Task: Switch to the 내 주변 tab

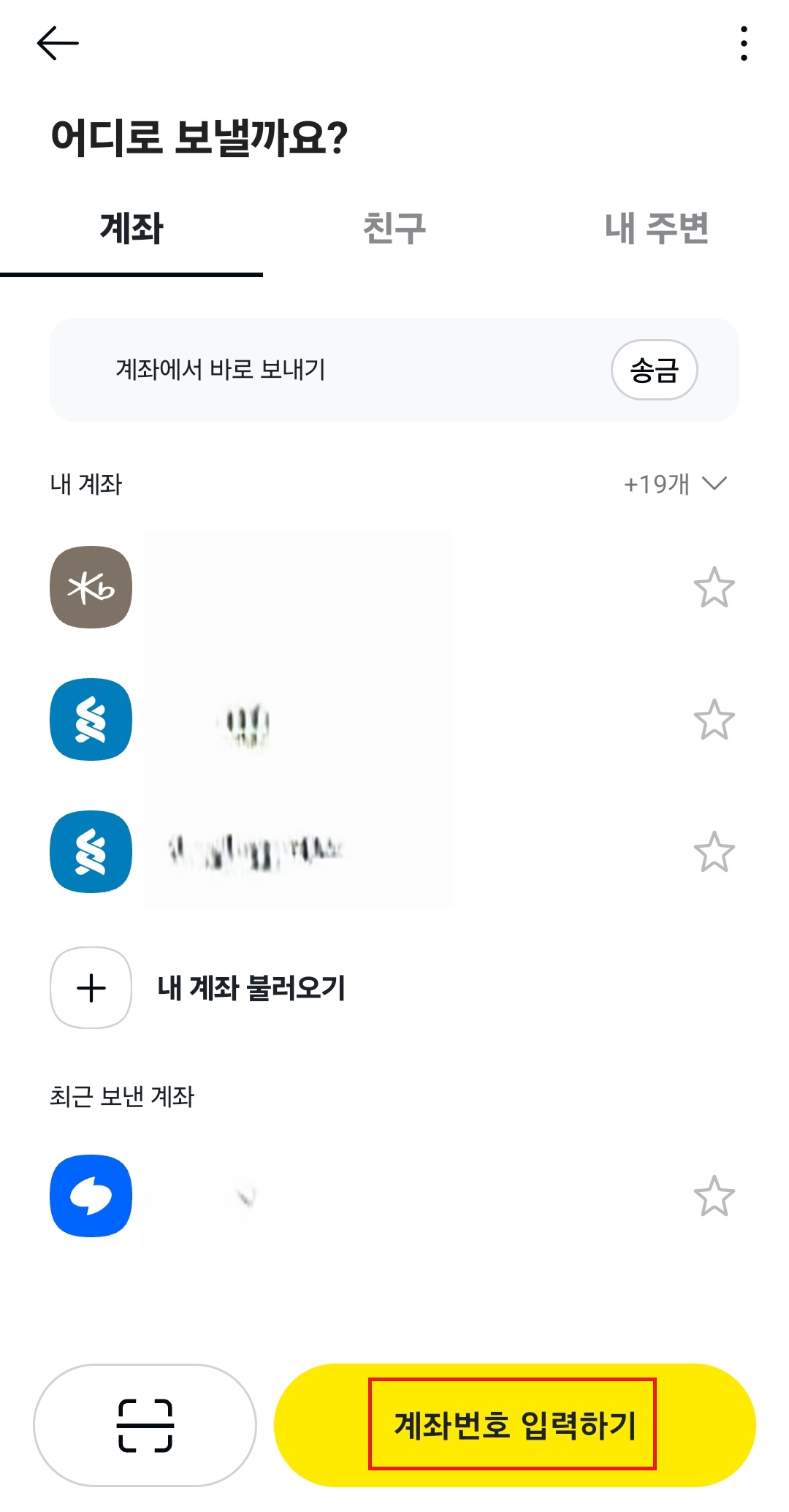Action: [657, 228]
